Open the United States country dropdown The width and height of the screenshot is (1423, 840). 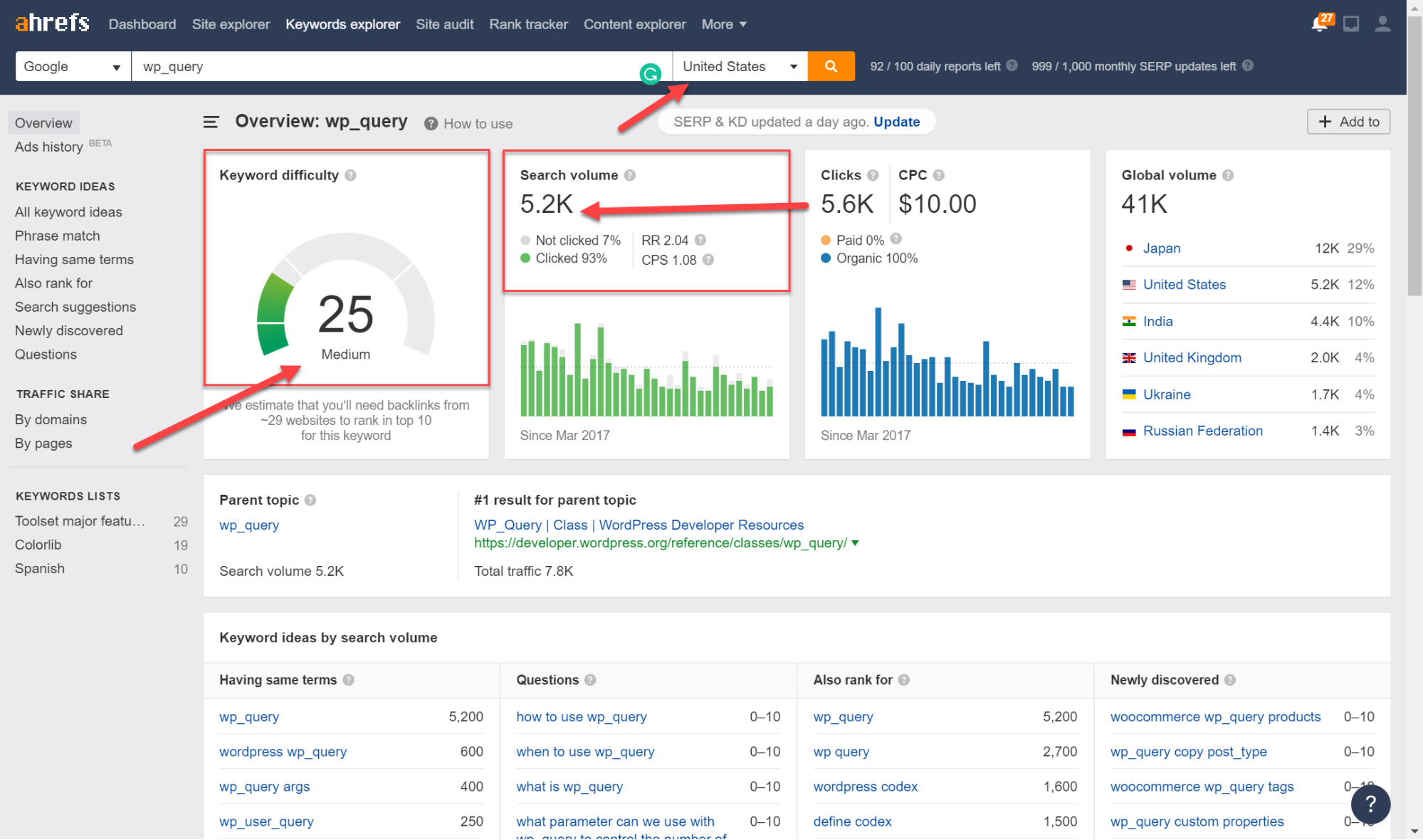click(x=740, y=66)
